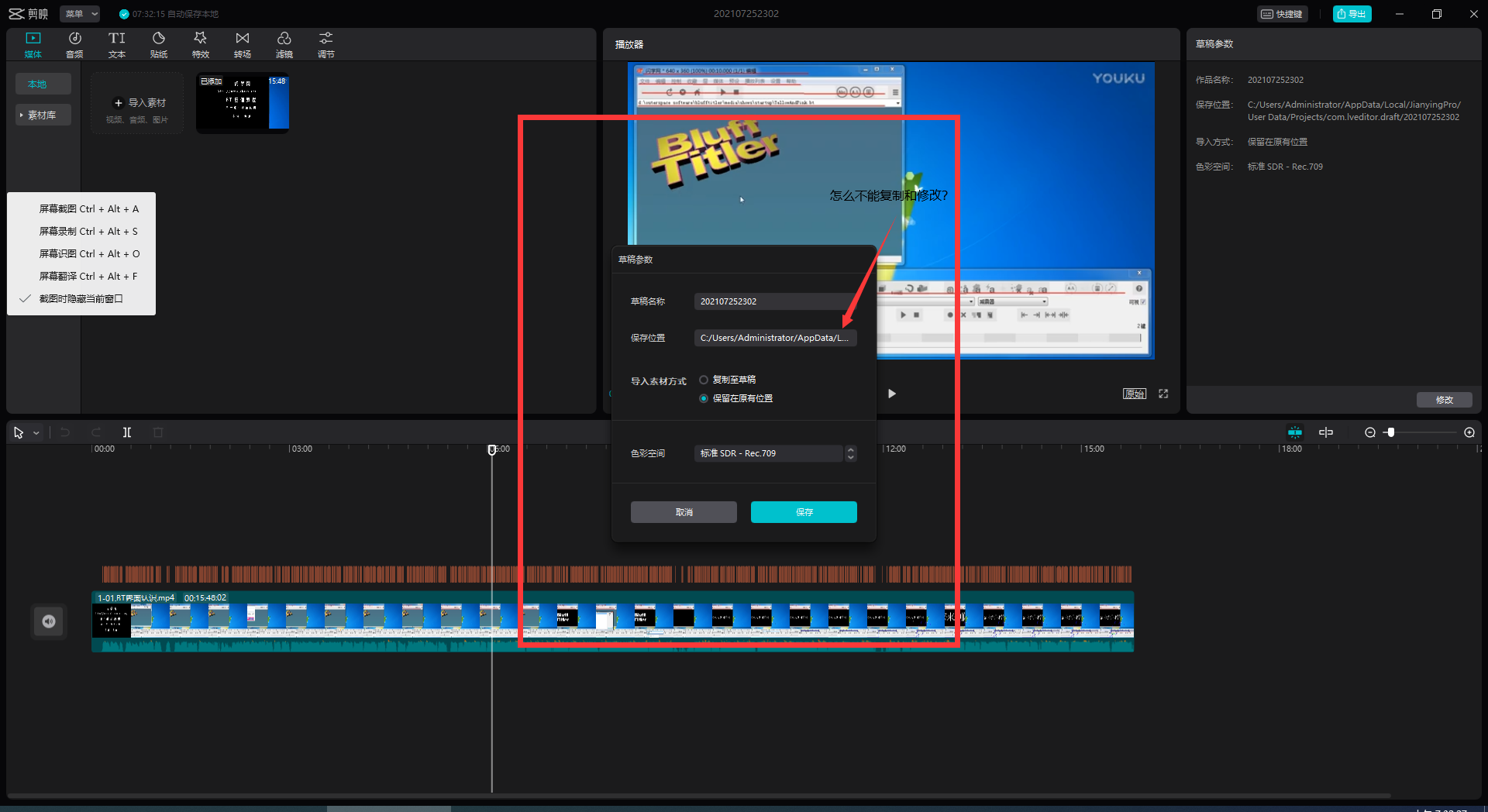Click 取消 to cancel dialog

click(x=684, y=512)
